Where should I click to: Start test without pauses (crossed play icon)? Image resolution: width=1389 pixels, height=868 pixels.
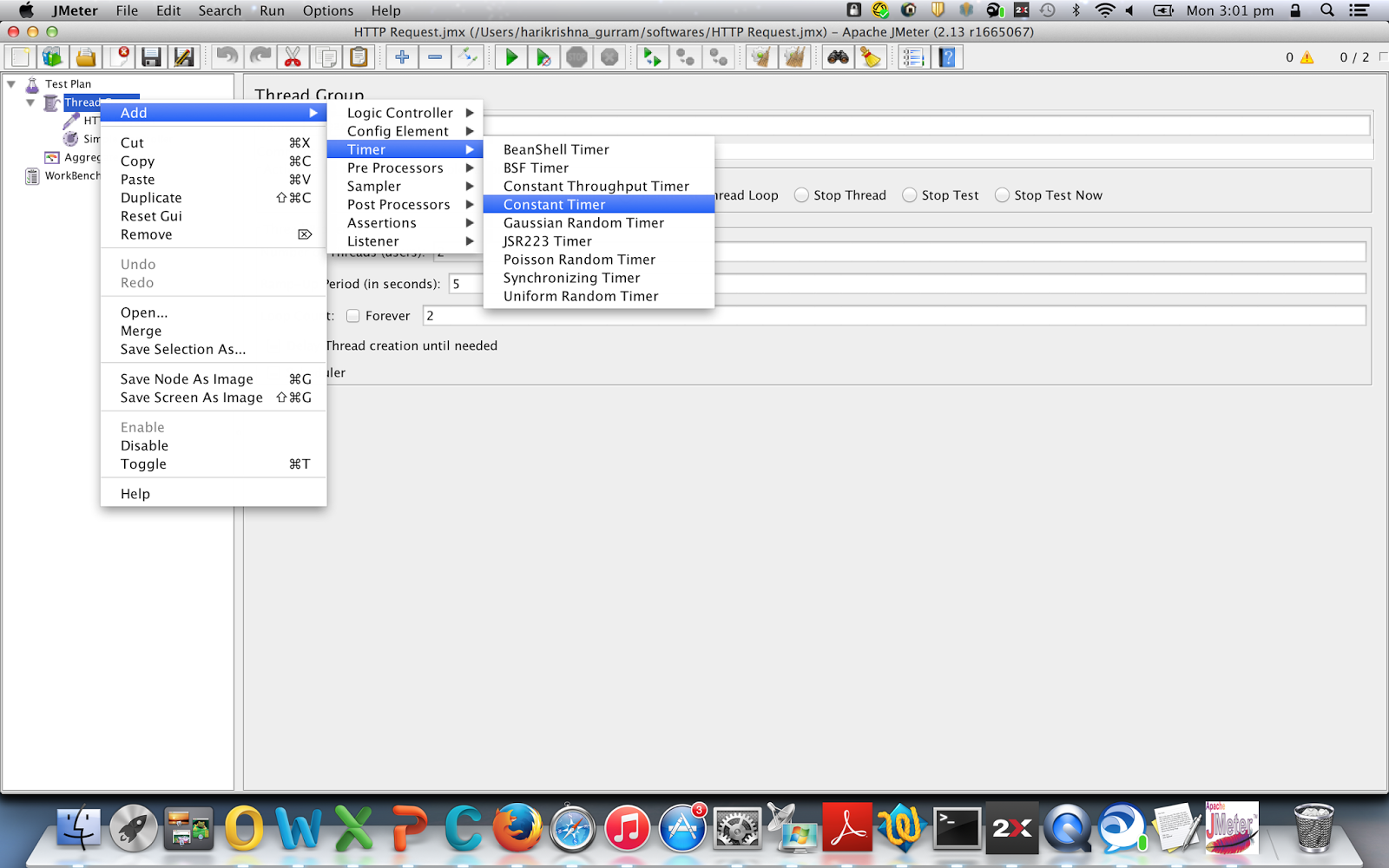544,56
